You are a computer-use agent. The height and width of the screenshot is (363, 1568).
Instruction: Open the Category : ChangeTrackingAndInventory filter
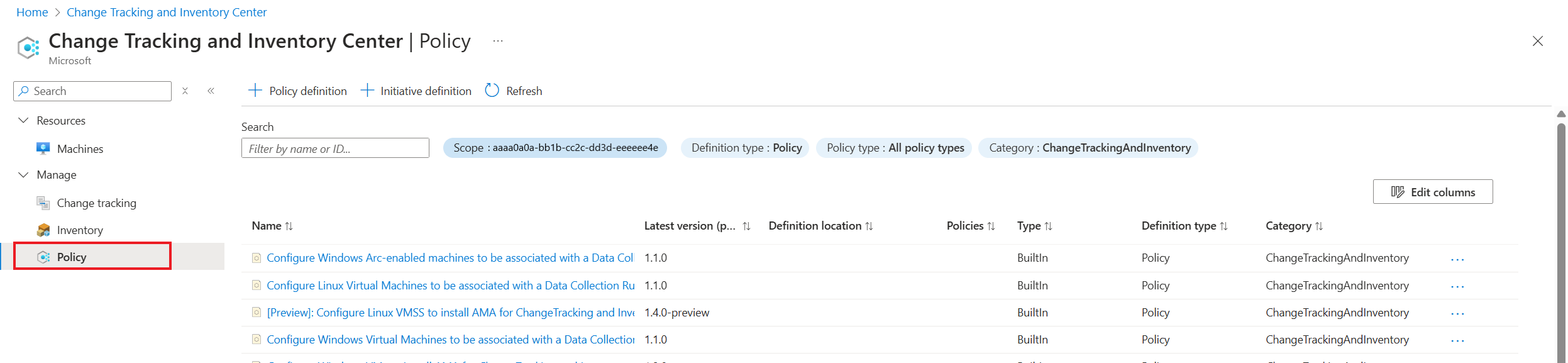[x=1089, y=148]
